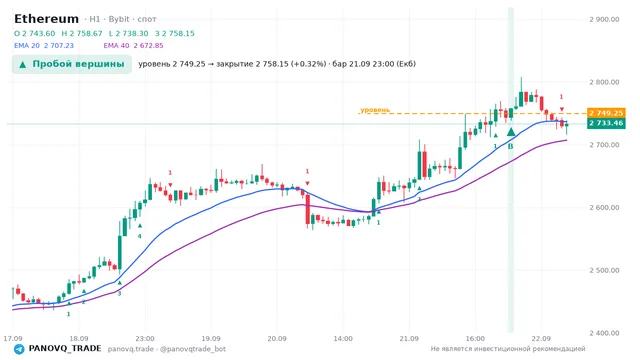The height and width of the screenshot is (360, 640).
Task: Click the orange 2 749.25 level price tag
Action: point(606,113)
